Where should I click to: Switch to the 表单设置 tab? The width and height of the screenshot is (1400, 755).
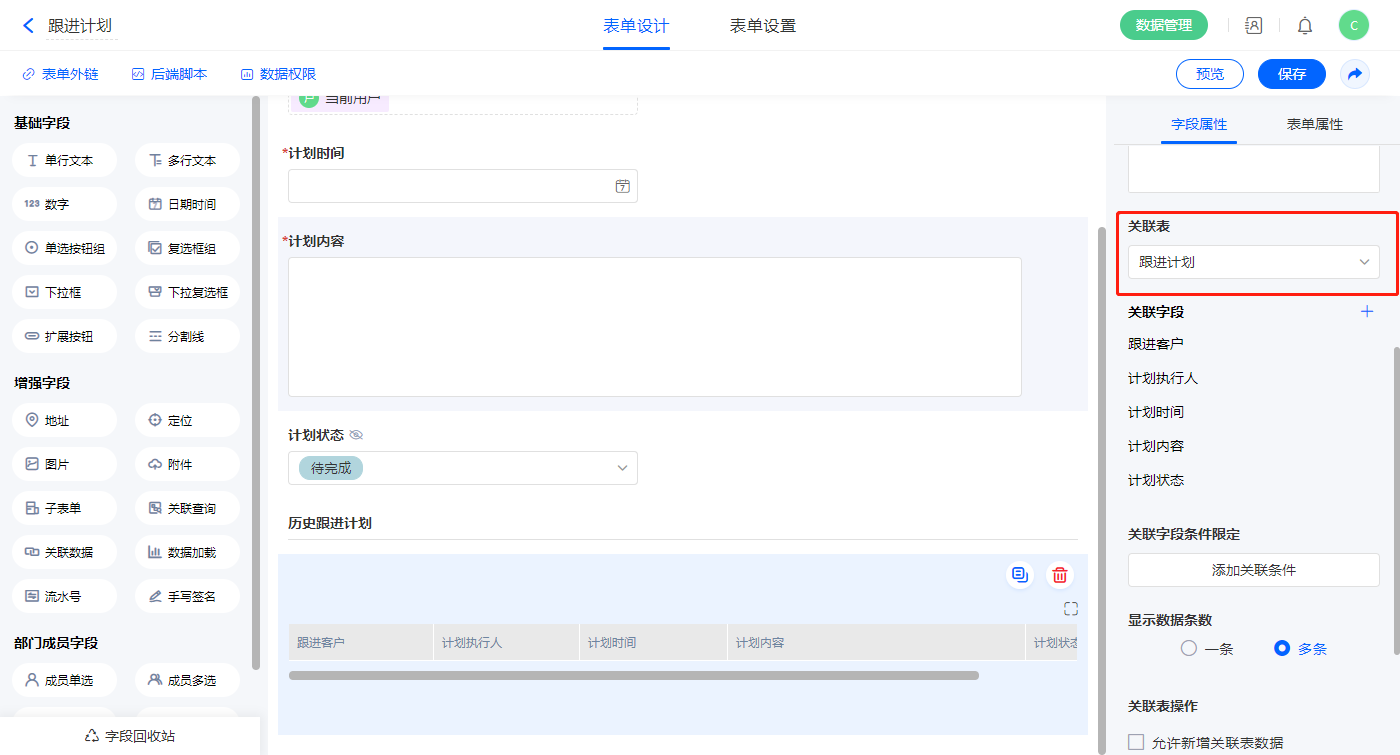click(x=762, y=26)
